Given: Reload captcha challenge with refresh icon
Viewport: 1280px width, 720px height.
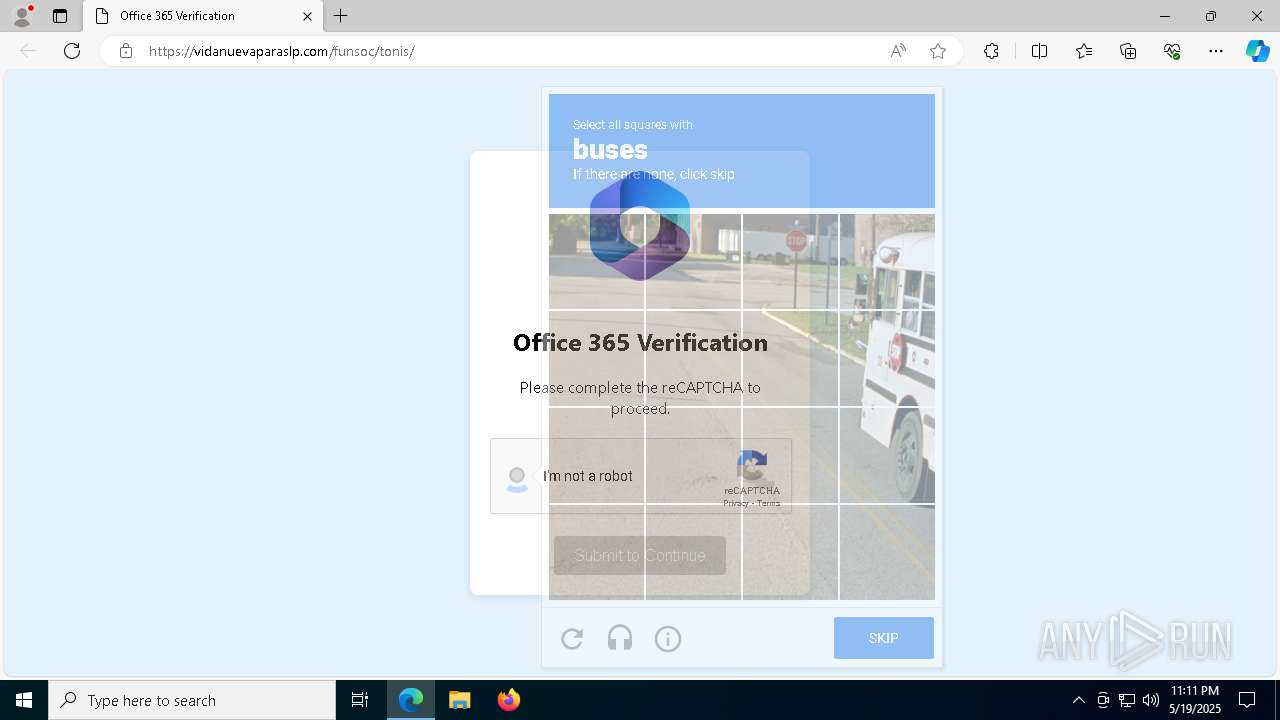Looking at the screenshot, I should point(572,638).
